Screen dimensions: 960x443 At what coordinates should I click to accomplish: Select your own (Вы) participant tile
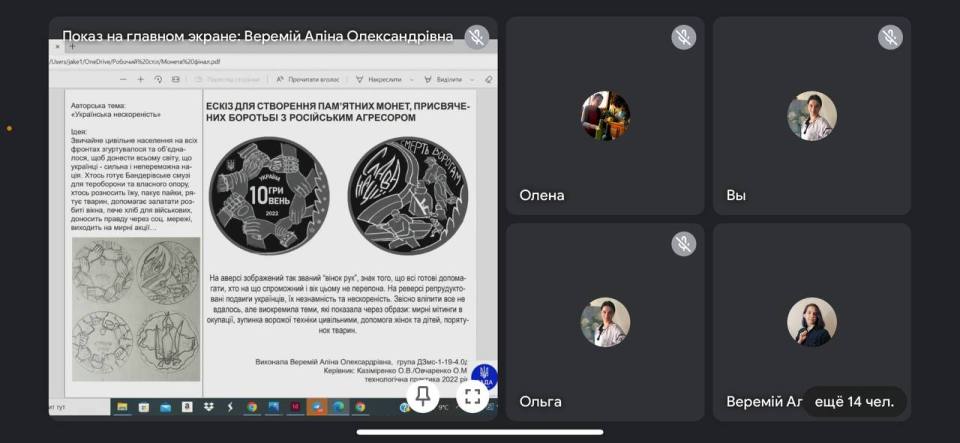point(812,116)
